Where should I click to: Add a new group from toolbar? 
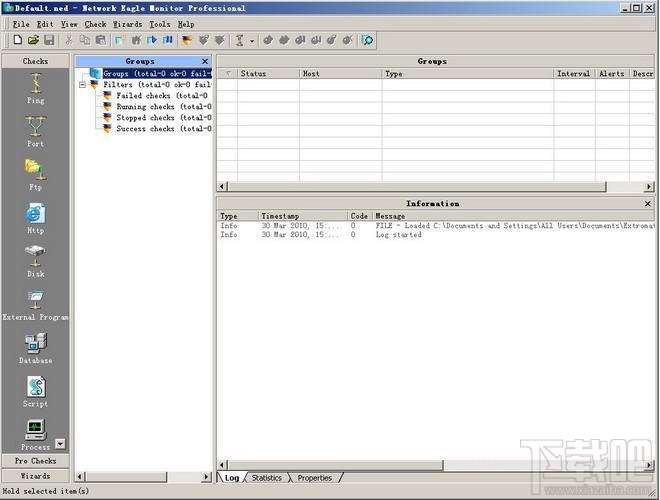click(x=120, y=40)
